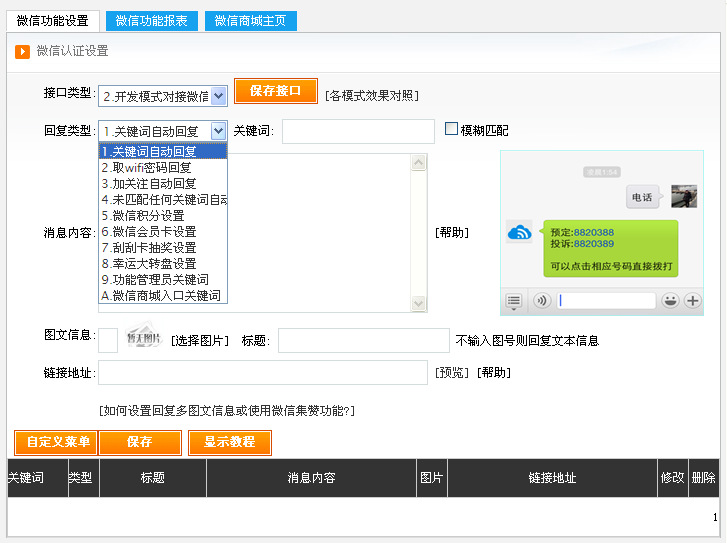727x543 pixels.
Task: Click the message textarea scroll-down arrow
Action: [x=419, y=303]
